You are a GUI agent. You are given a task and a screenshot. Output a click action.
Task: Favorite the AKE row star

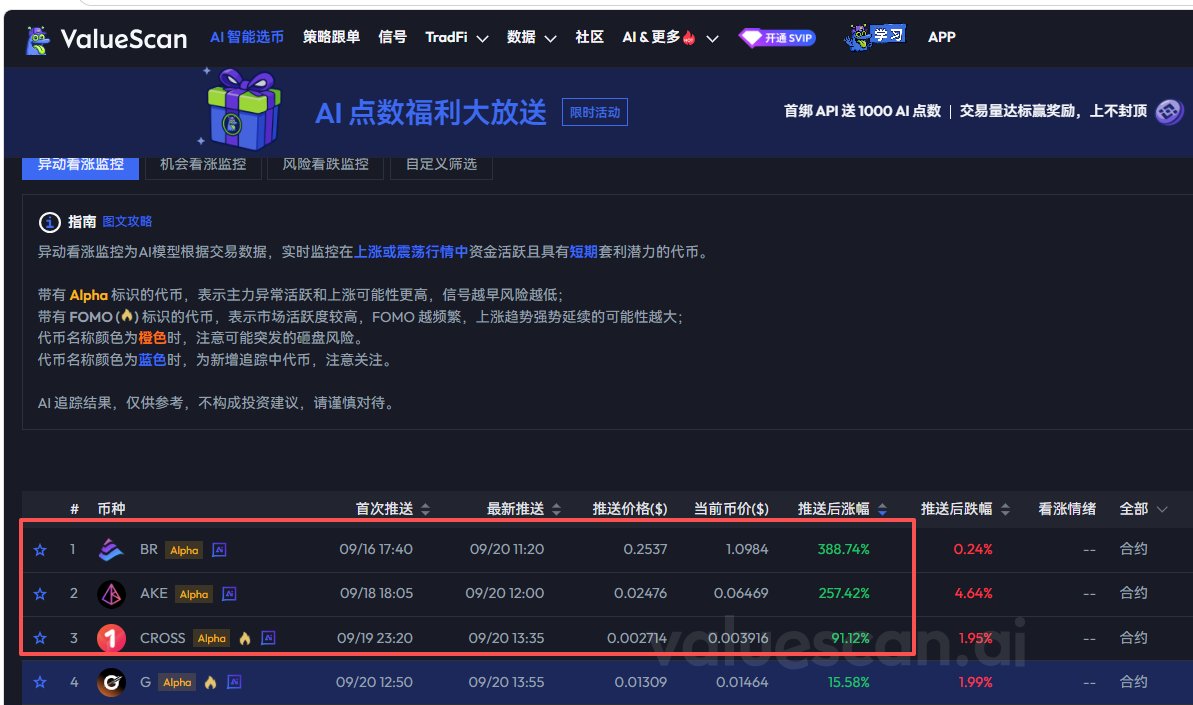pos(40,594)
